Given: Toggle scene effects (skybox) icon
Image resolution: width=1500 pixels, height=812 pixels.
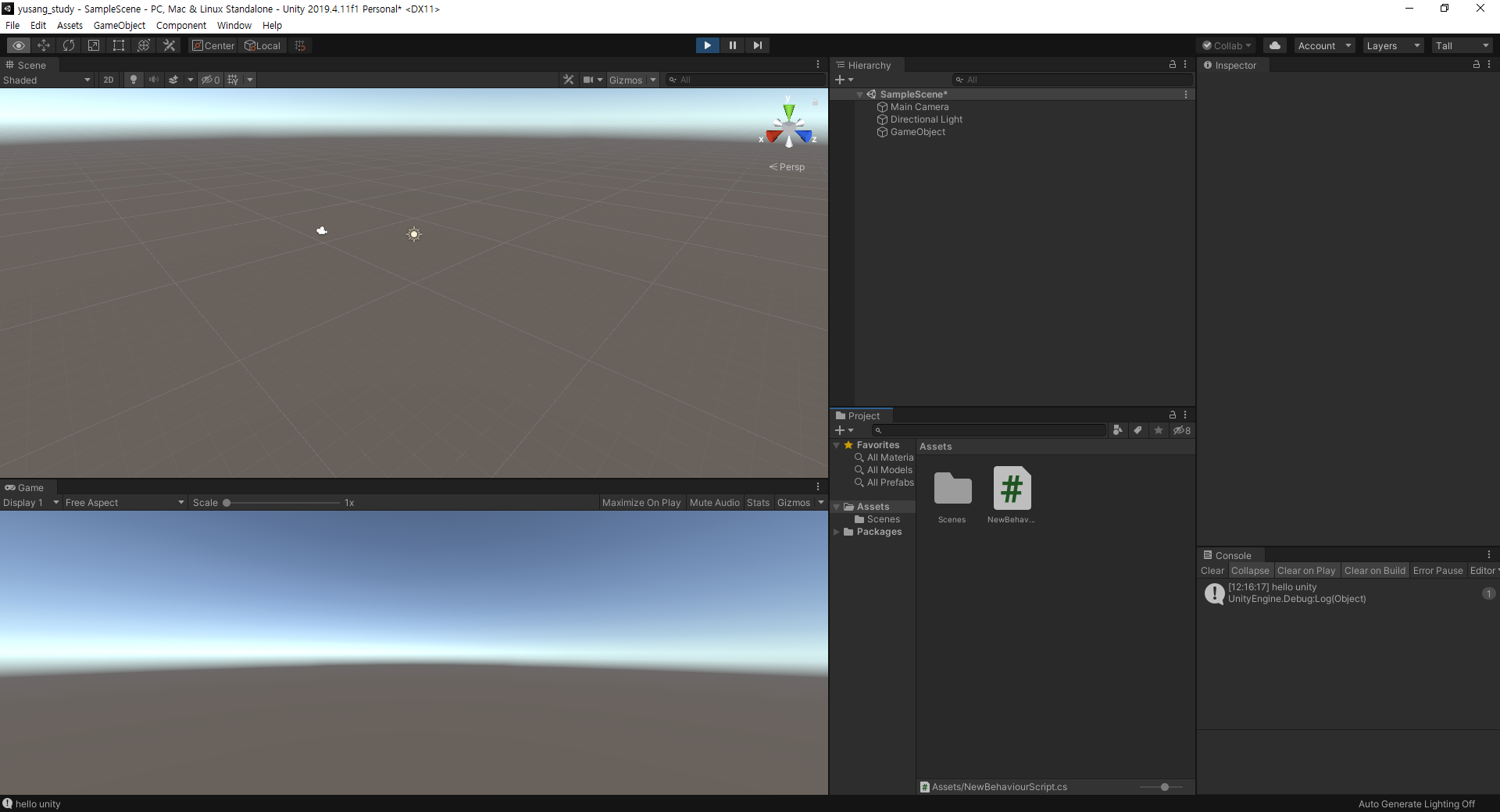Looking at the screenshot, I should 173,80.
